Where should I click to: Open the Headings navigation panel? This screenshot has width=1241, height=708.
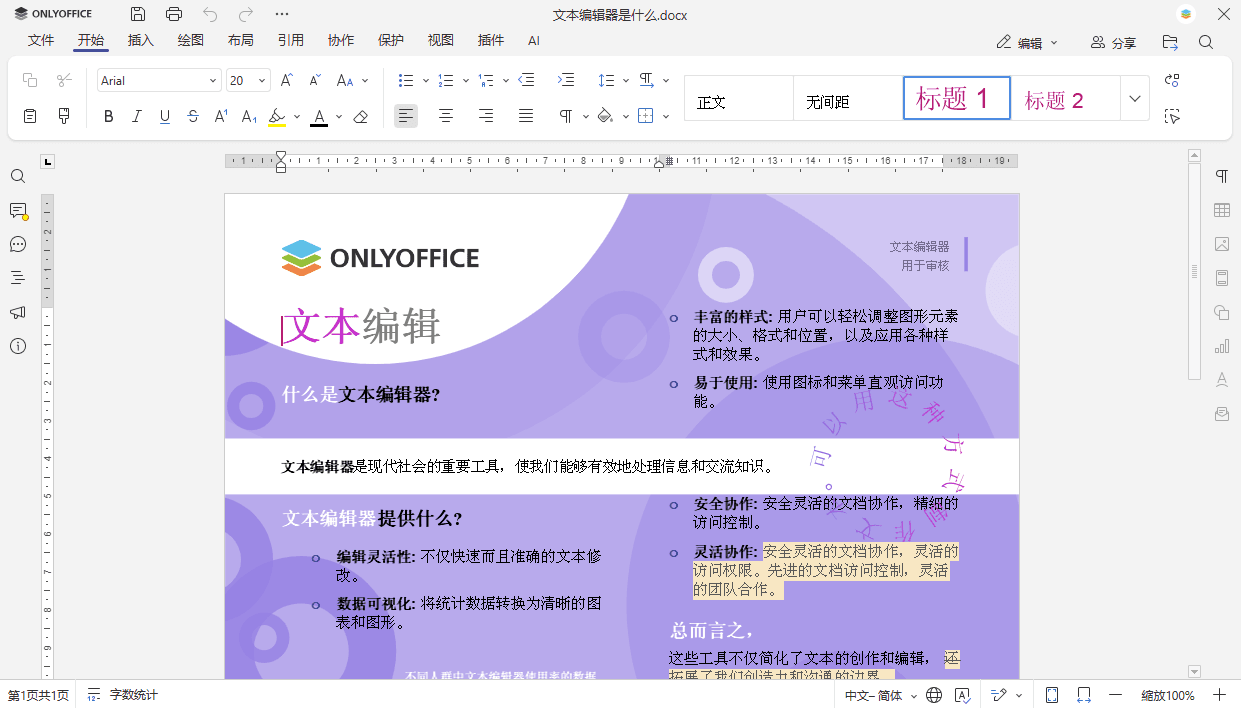(18, 278)
